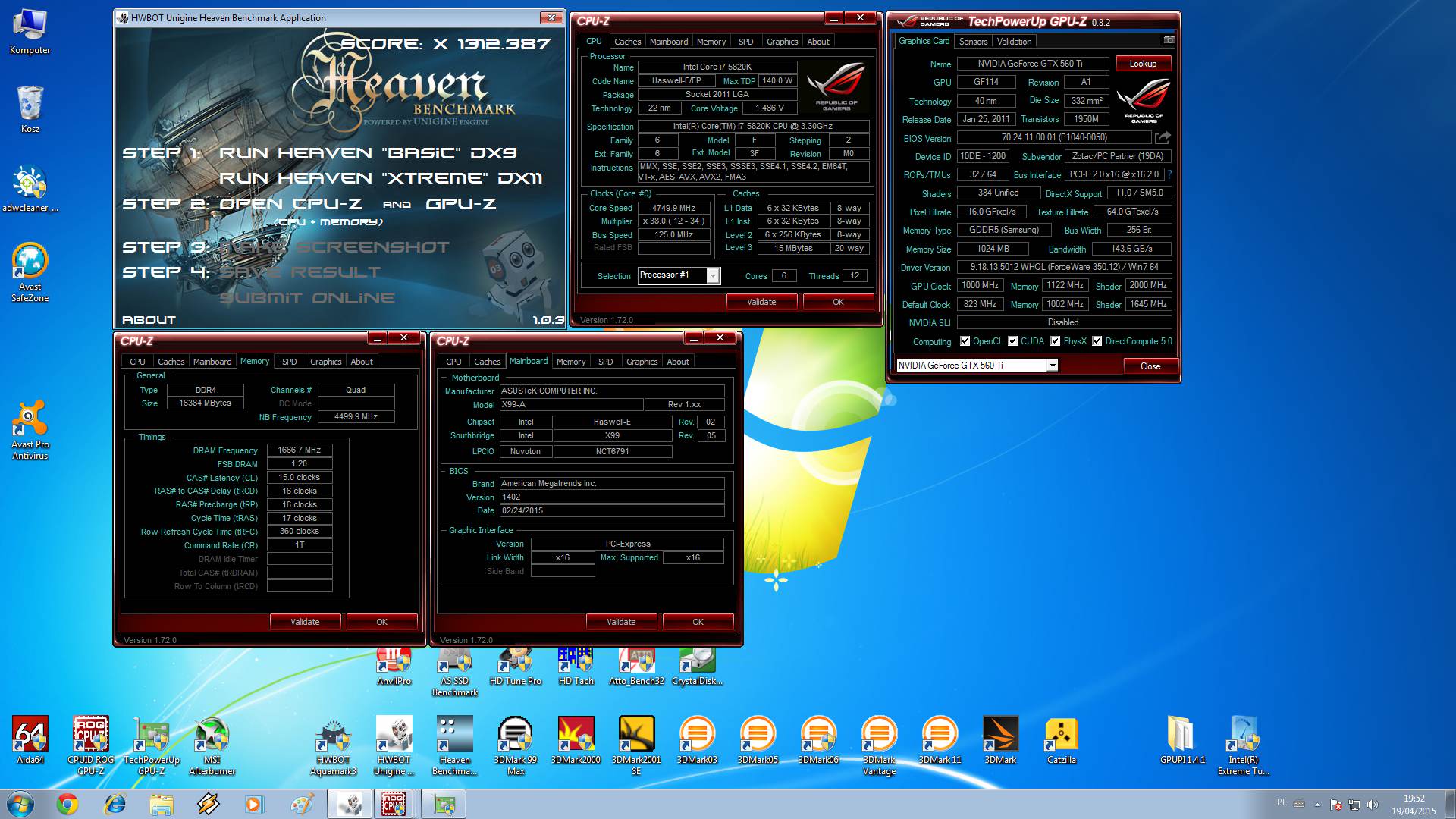The height and width of the screenshot is (819, 1456).
Task: Launch 3DMark05 shortcut
Action: [758, 739]
